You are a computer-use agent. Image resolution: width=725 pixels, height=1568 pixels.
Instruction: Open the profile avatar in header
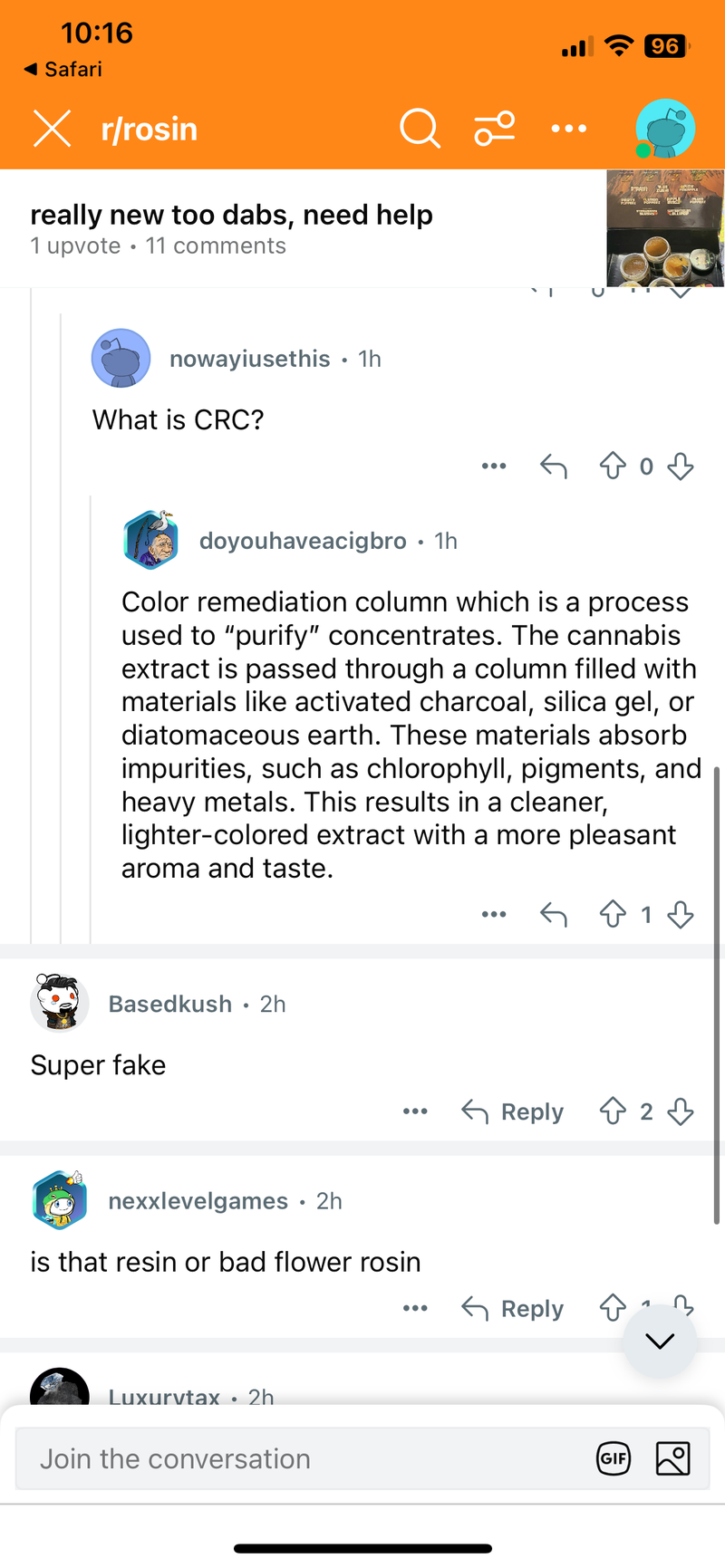click(665, 129)
